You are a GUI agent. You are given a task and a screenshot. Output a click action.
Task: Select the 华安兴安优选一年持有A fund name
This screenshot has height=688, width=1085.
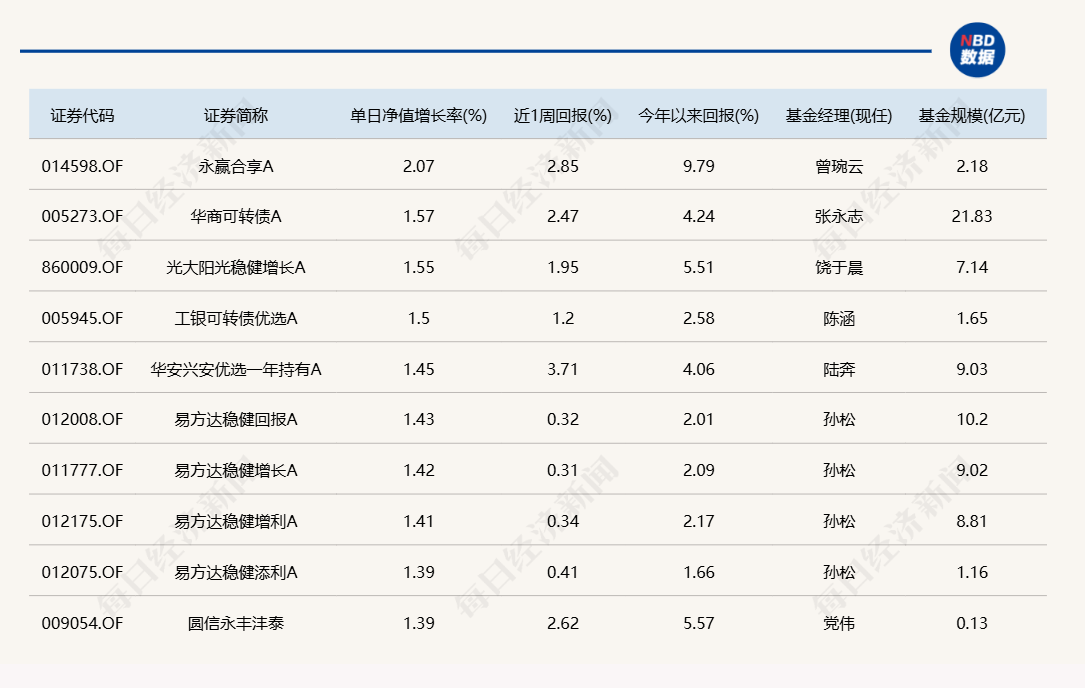click(x=236, y=369)
